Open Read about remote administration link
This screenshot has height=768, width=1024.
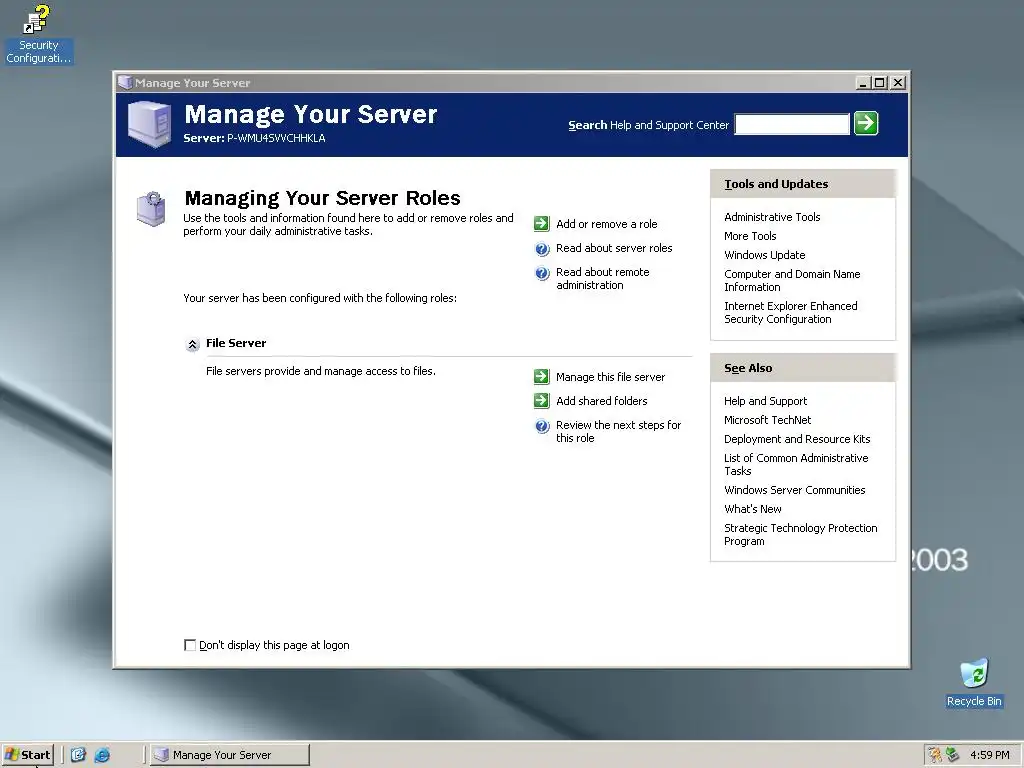point(603,279)
